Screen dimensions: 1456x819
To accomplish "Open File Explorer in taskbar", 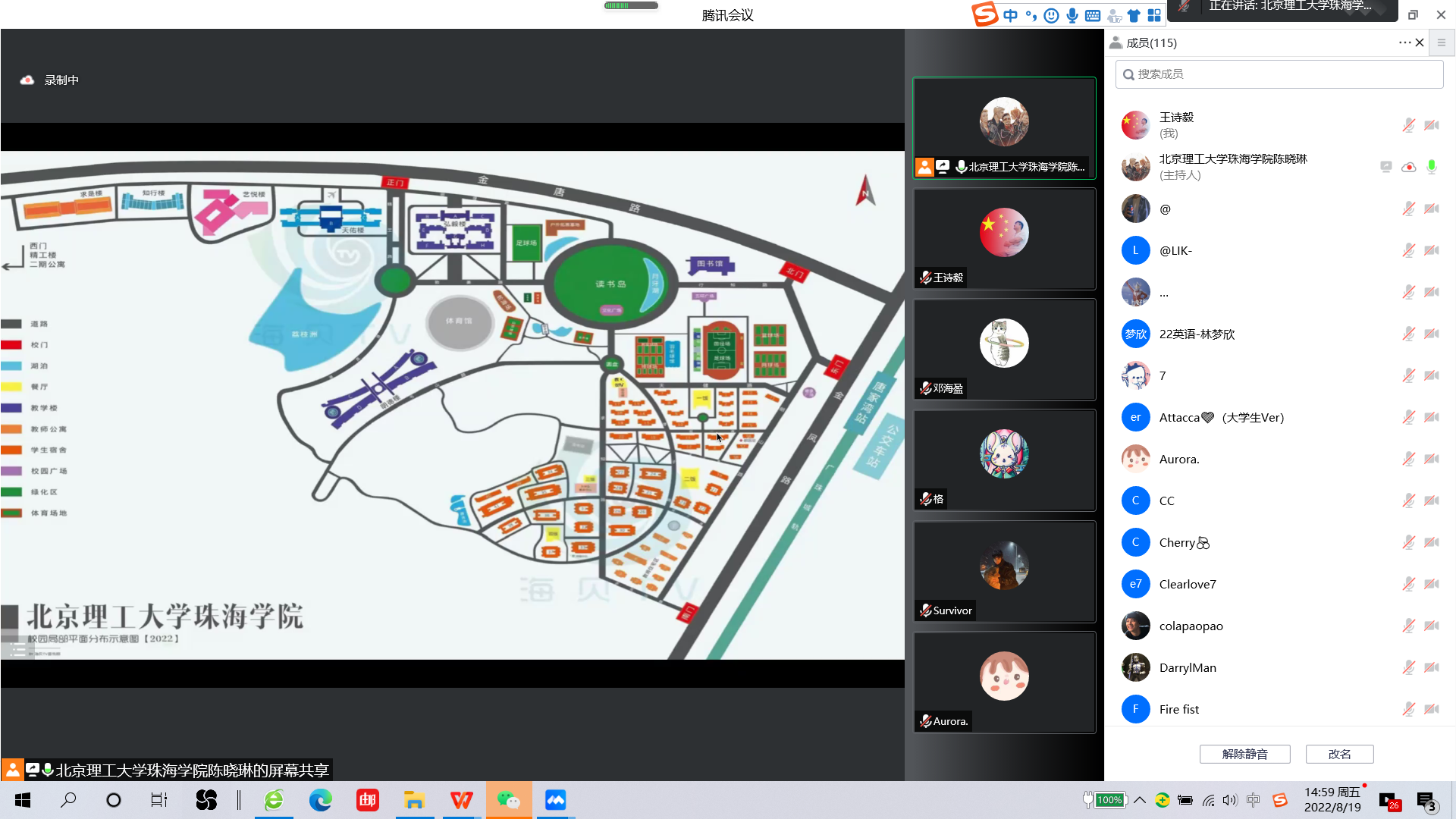I will coord(414,800).
